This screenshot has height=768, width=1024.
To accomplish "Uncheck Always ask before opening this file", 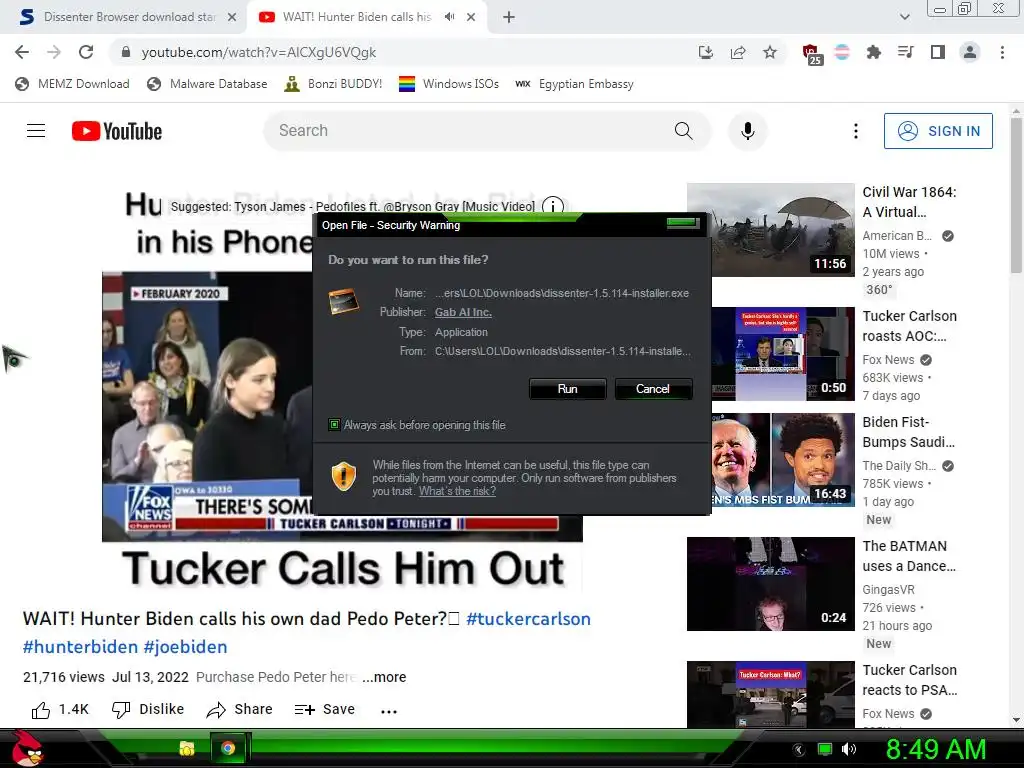I will click(x=334, y=424).
